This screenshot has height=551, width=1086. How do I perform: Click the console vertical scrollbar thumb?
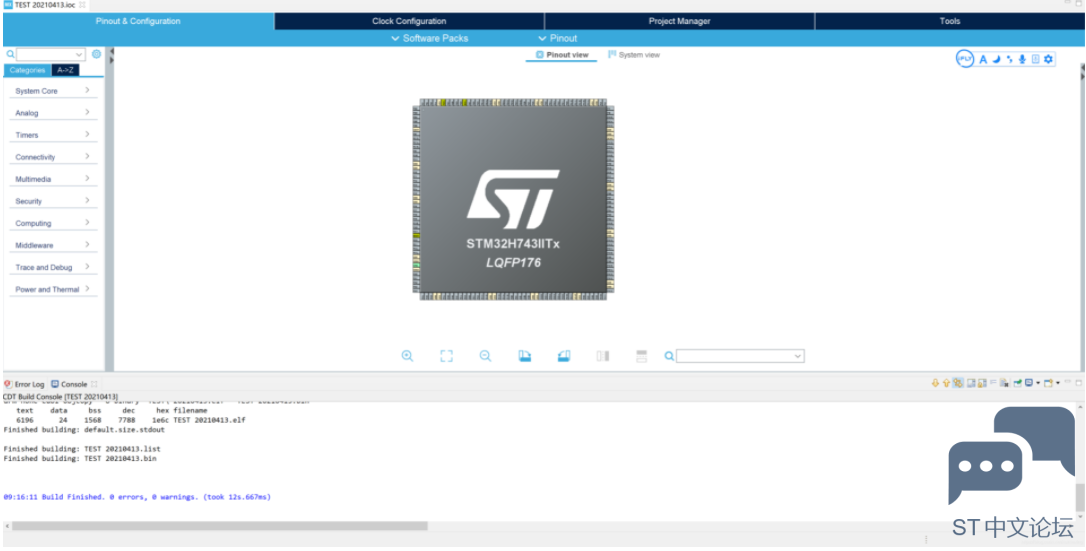1080,497
